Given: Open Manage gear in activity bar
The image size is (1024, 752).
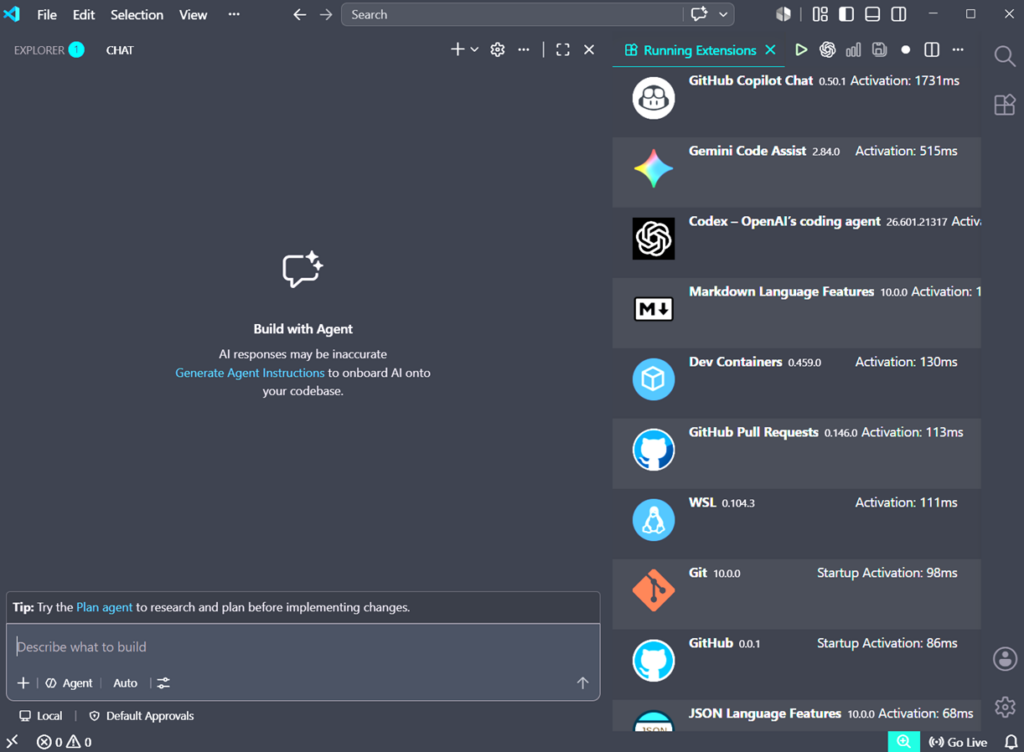Looking at the screenshot, I should click(1005, 707).
